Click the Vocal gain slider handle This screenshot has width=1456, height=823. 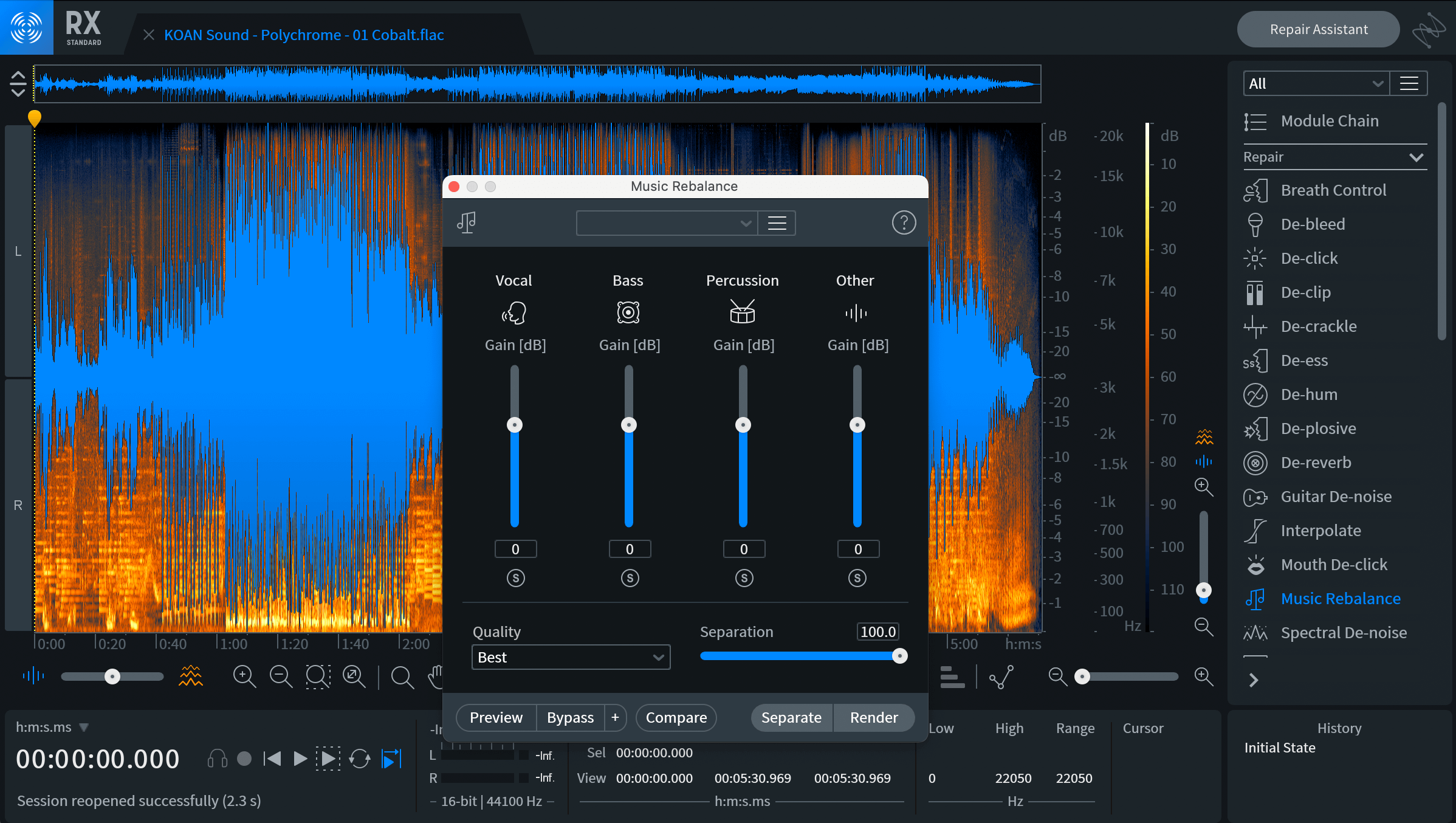[515, 424]
